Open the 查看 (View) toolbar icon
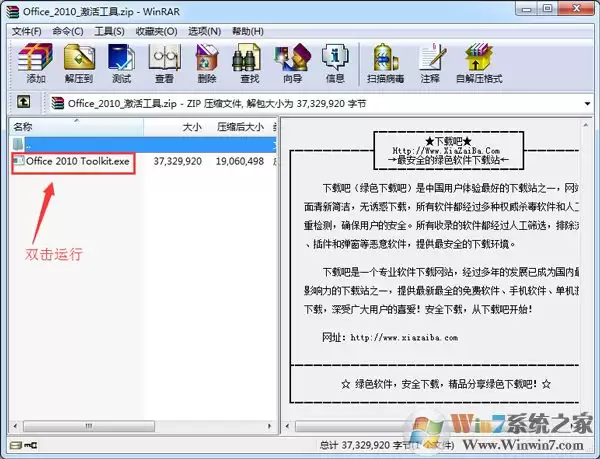The width and height of the screenshot is (600, 459). (165, 63)
